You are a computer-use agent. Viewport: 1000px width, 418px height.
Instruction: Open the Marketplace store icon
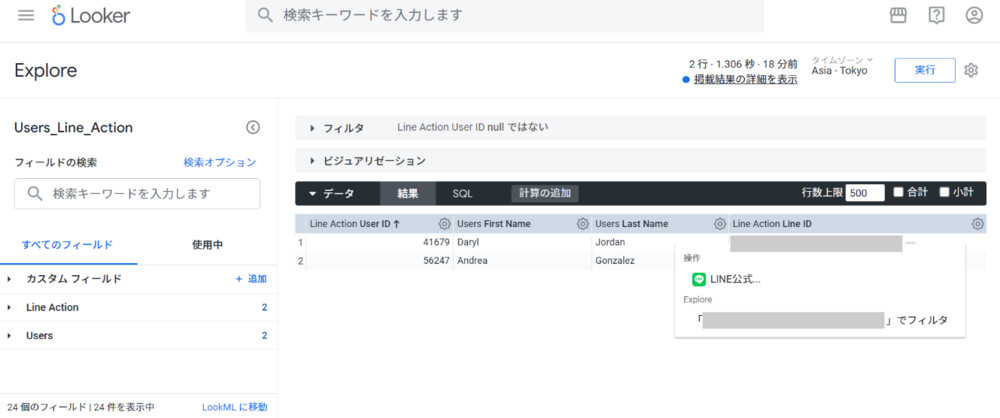click(898, 15)
